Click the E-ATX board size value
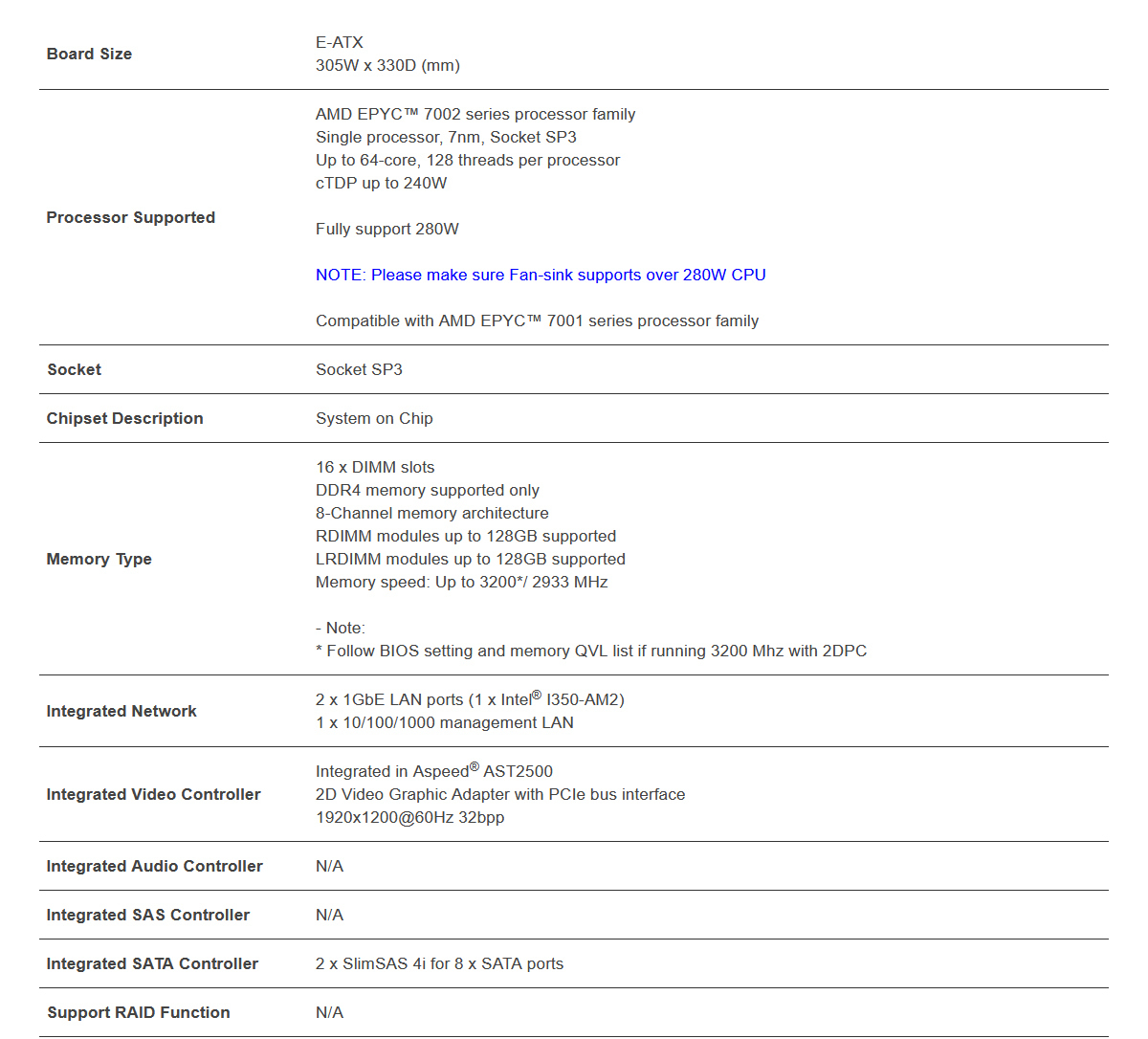1148x1039 pixels. pyautogui.click(x=340, y=43)
